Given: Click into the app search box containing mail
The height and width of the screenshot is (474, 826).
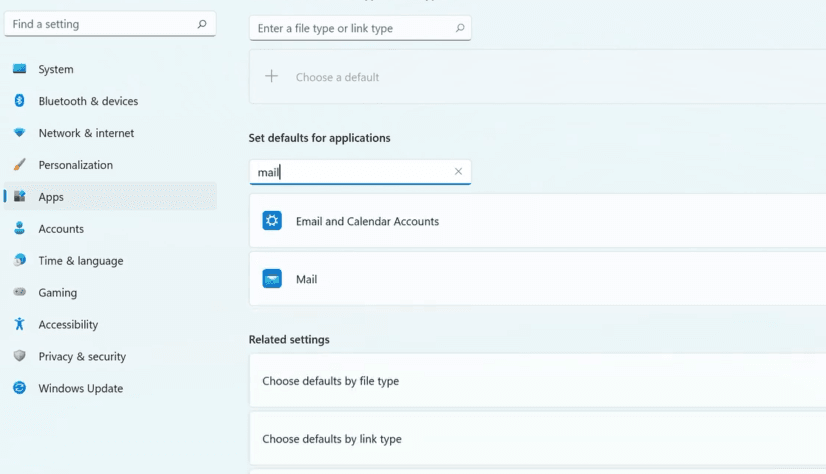Looking at the screenshot, I should pos(360,172).
